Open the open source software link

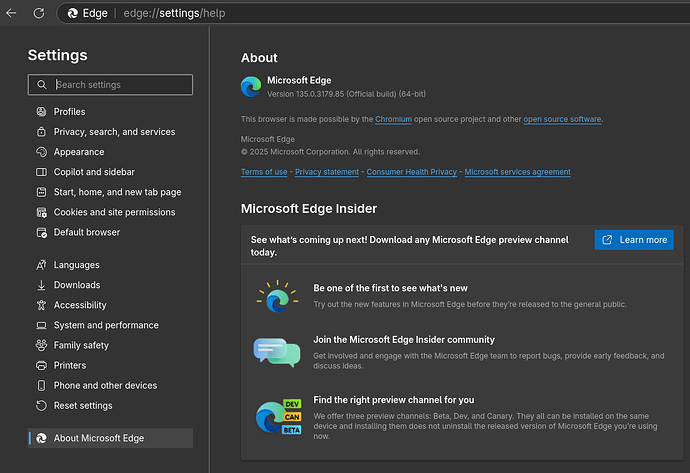[x=562, y=119]
